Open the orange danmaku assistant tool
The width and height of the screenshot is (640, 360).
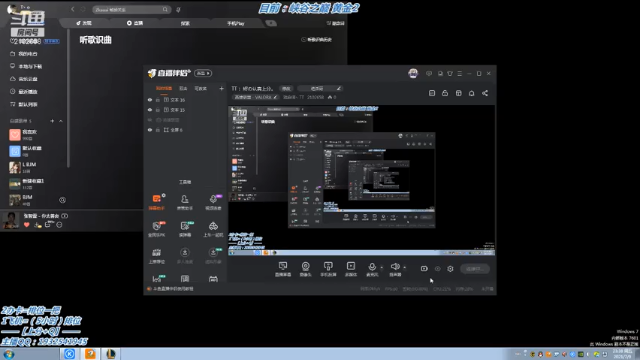click(157, 199)
